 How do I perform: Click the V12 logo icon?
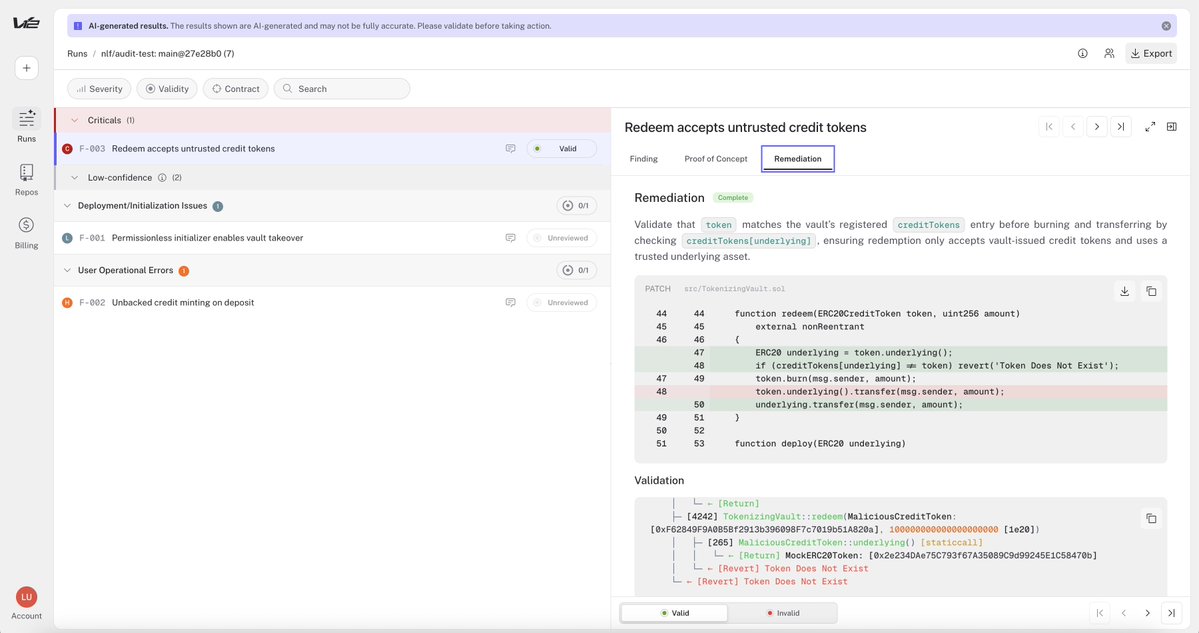pos(26,23)
